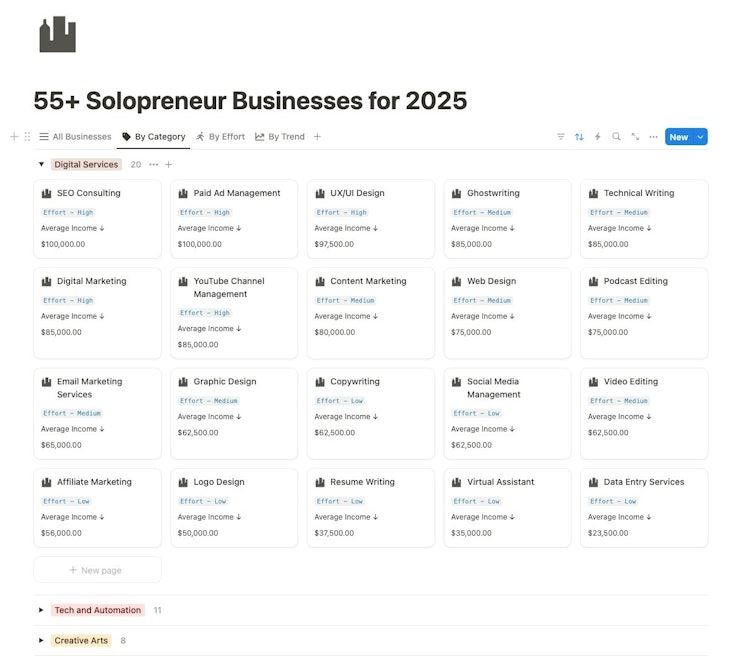Click the New page card button
The height and width of the screenshot is (656, 750).
point(98,570)
